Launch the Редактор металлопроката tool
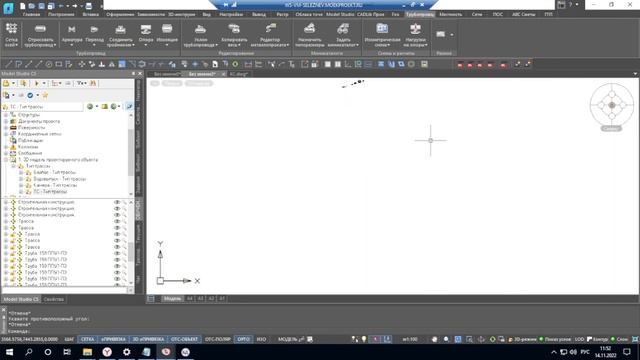 click(x=270, y=34)
